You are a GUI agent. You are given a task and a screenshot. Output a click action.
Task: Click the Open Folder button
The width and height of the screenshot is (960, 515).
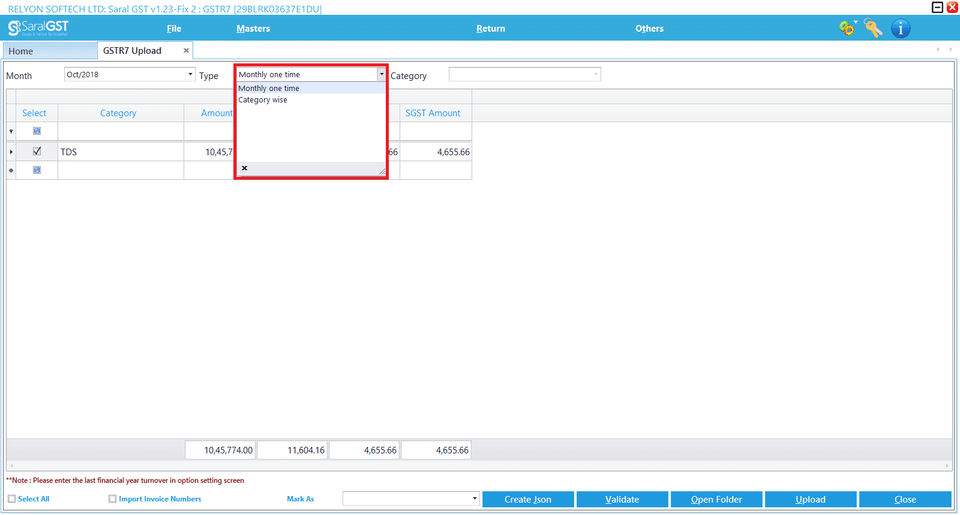click(716, 499)
